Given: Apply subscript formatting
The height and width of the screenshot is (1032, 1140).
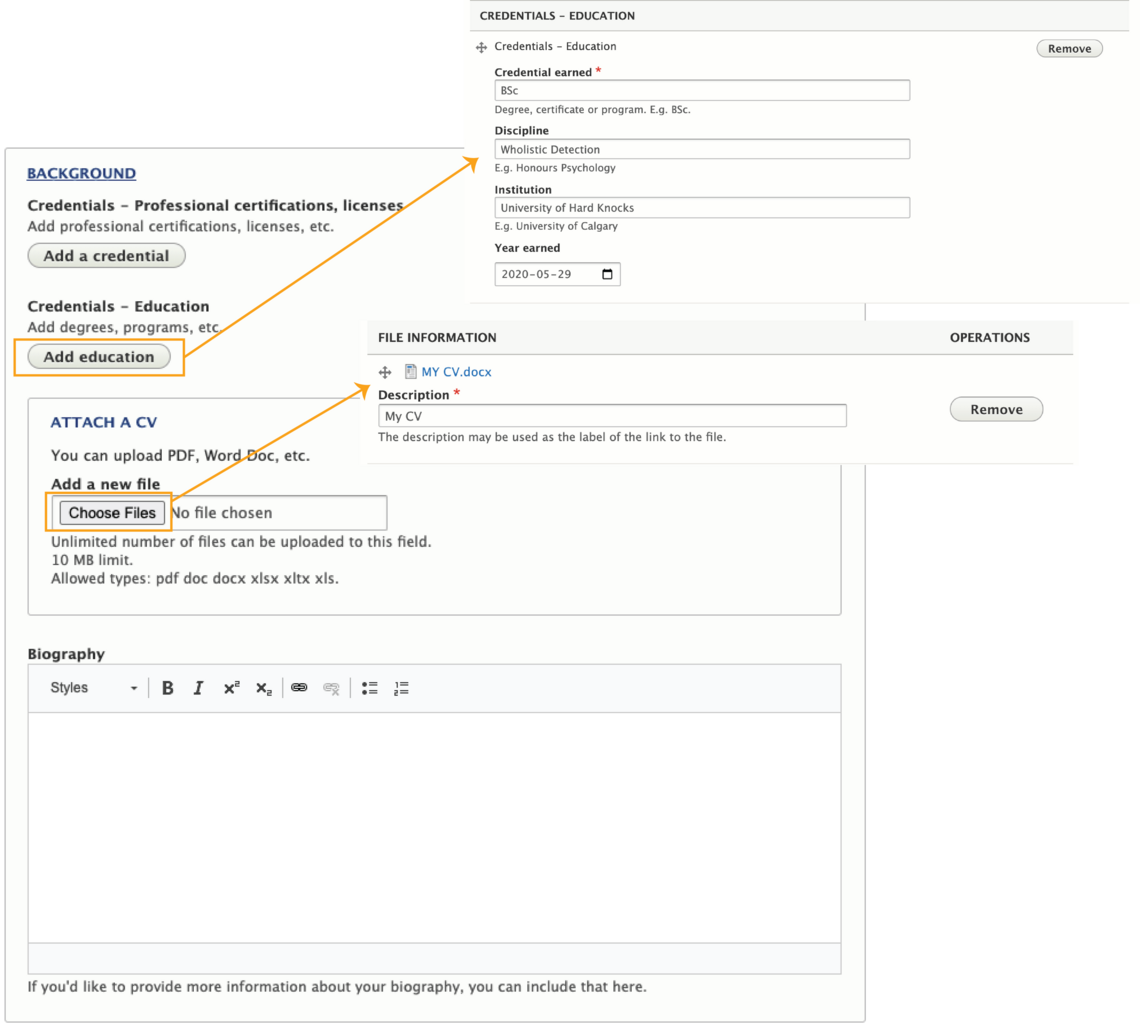Looking at the screenshot, I should [262, 688].
